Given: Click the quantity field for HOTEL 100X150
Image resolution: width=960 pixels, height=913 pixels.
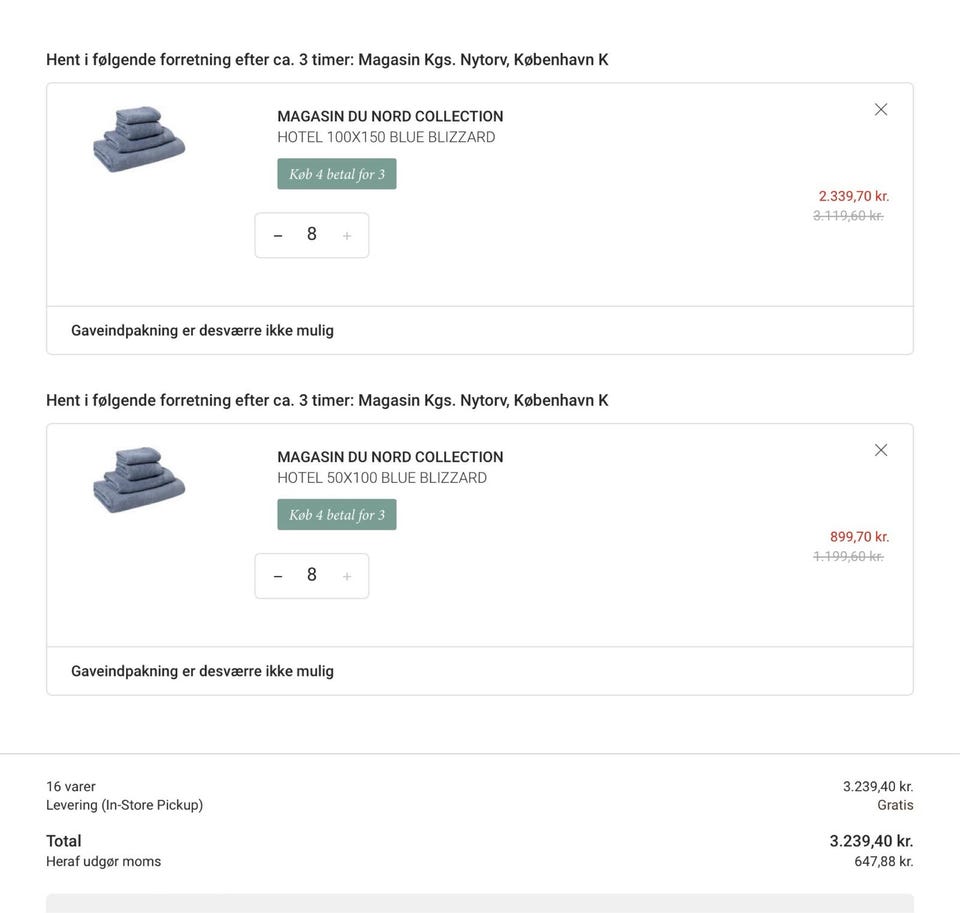Looking at the screenshot, I should coord(312,235).
